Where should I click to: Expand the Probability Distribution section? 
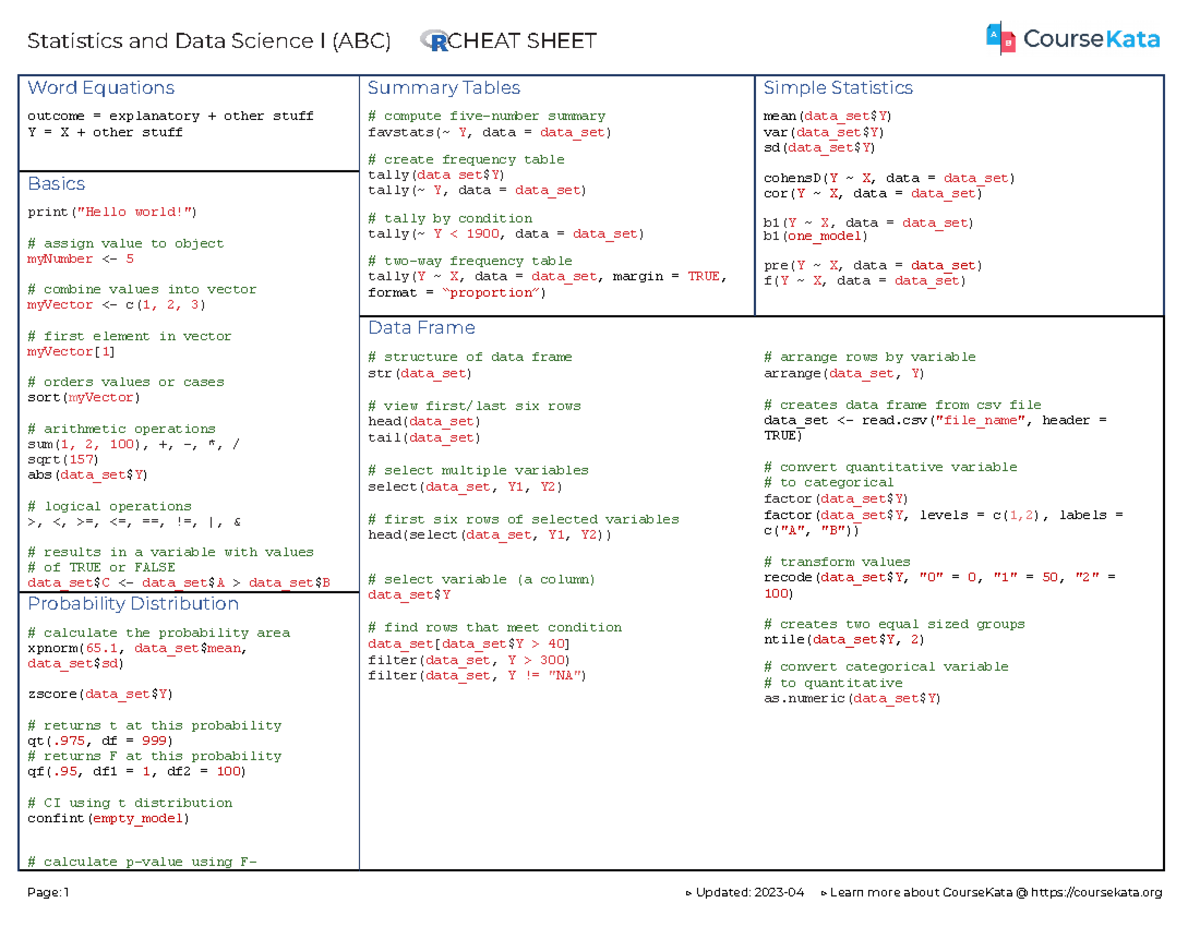[x=133, y=604]
